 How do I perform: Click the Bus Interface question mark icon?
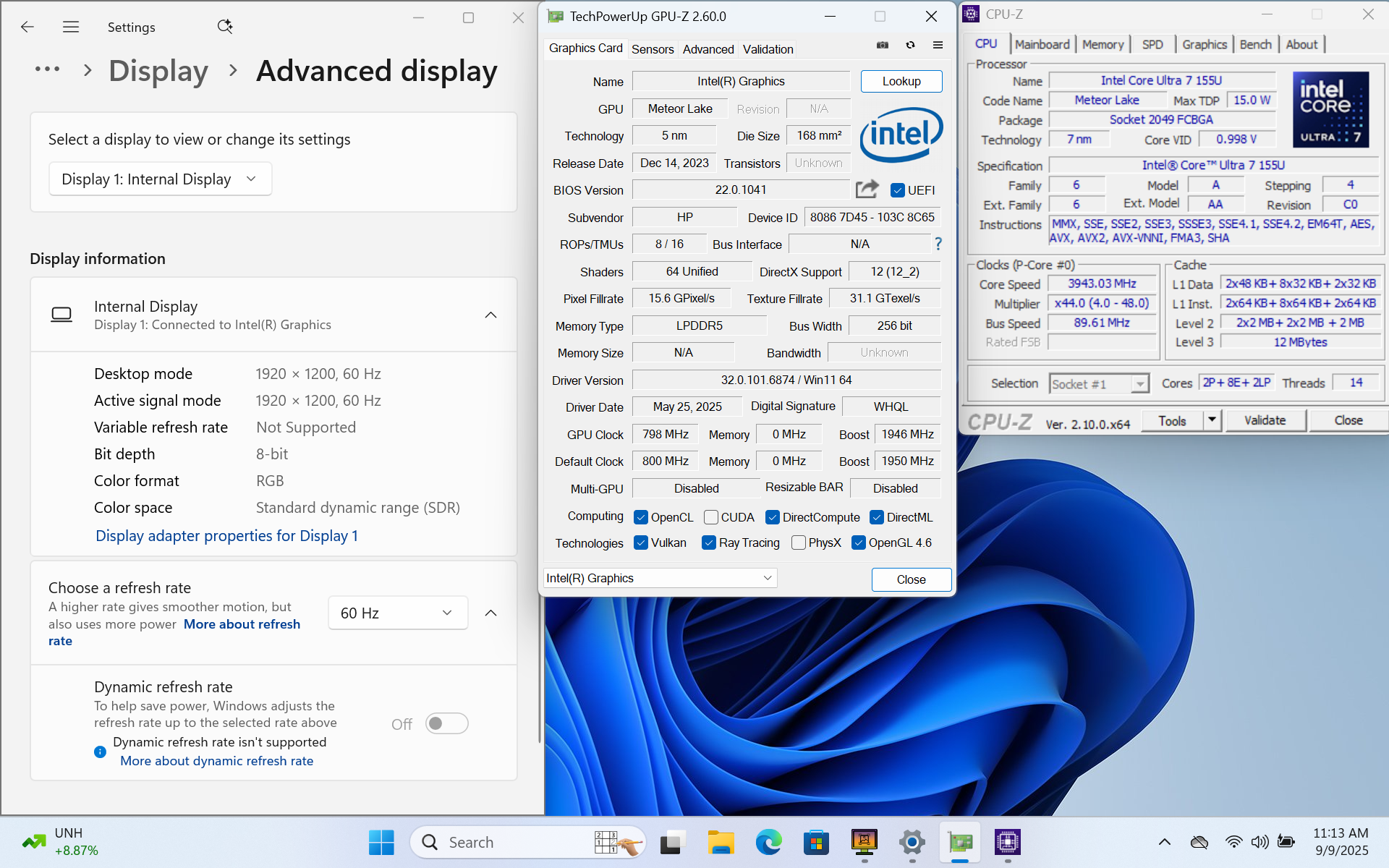pyautogui.click(x=938, y=244)
